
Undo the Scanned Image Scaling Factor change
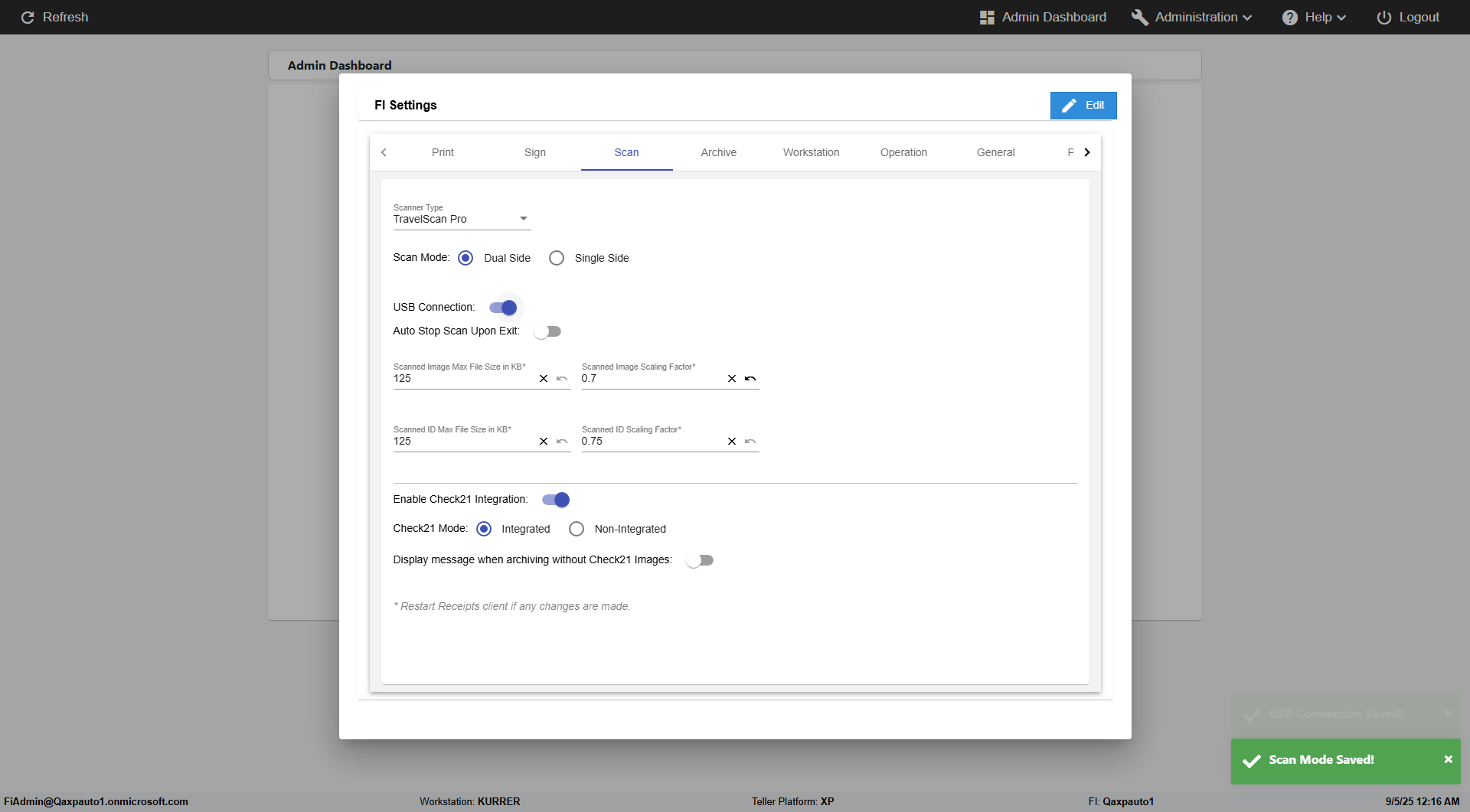pos(750,379)
